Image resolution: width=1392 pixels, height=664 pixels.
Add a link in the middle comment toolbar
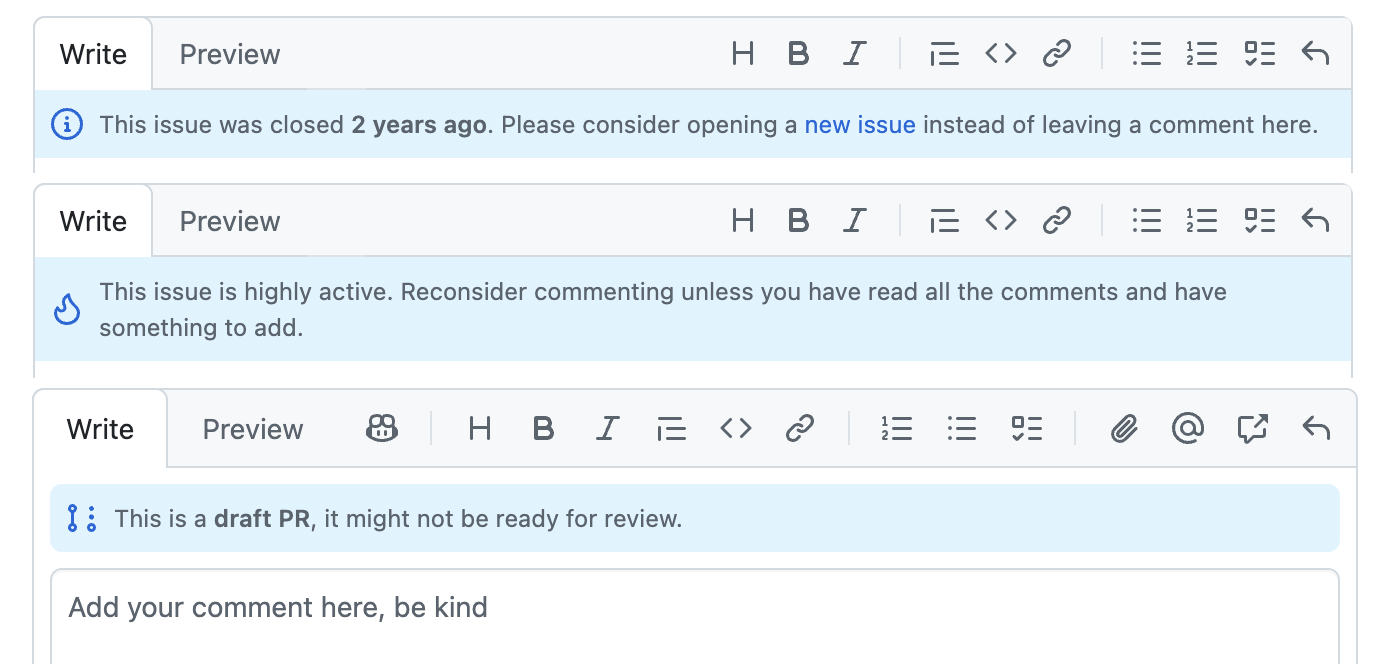(1057, 220)
